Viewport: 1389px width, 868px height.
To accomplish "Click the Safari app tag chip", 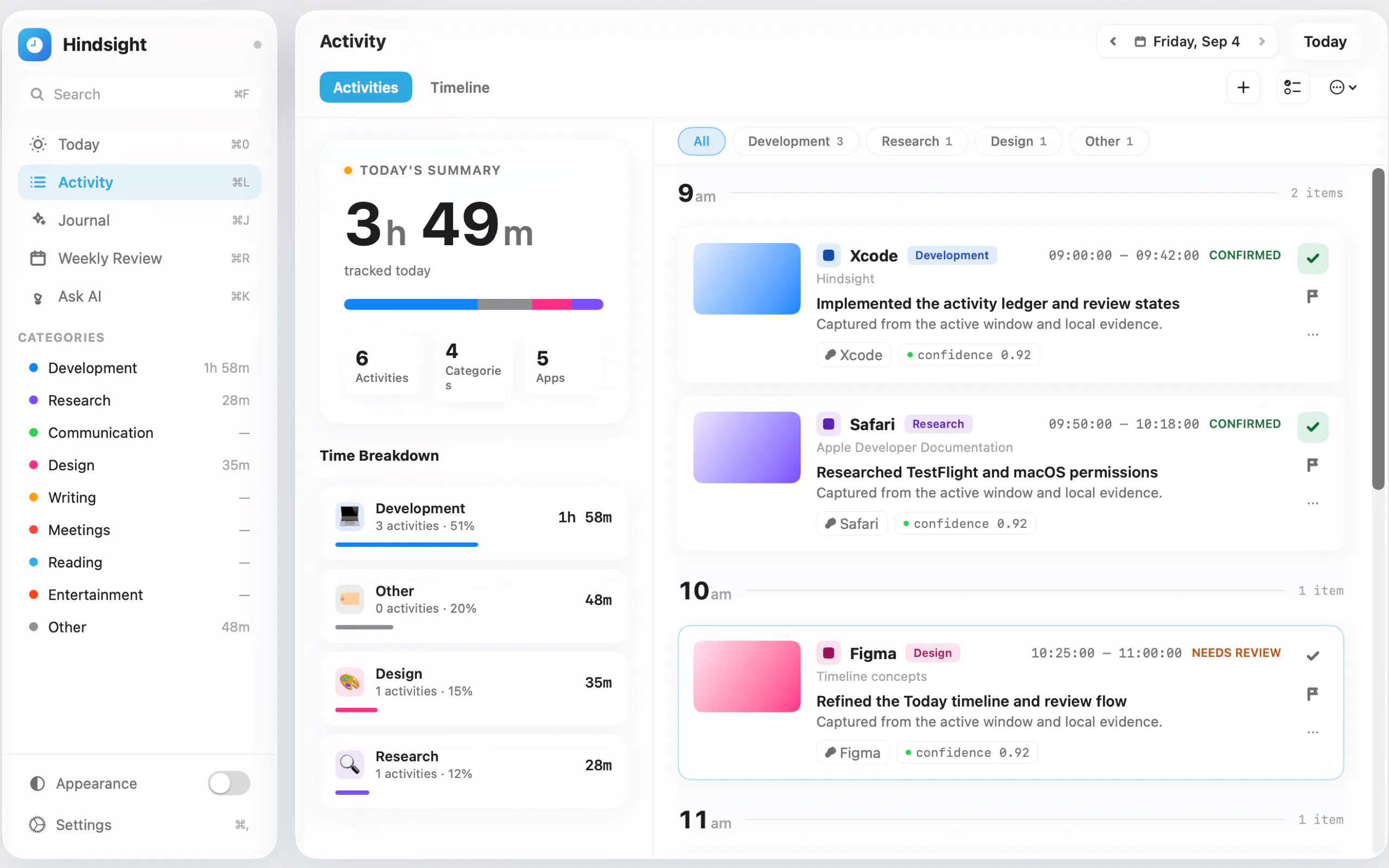I will 852,524.
